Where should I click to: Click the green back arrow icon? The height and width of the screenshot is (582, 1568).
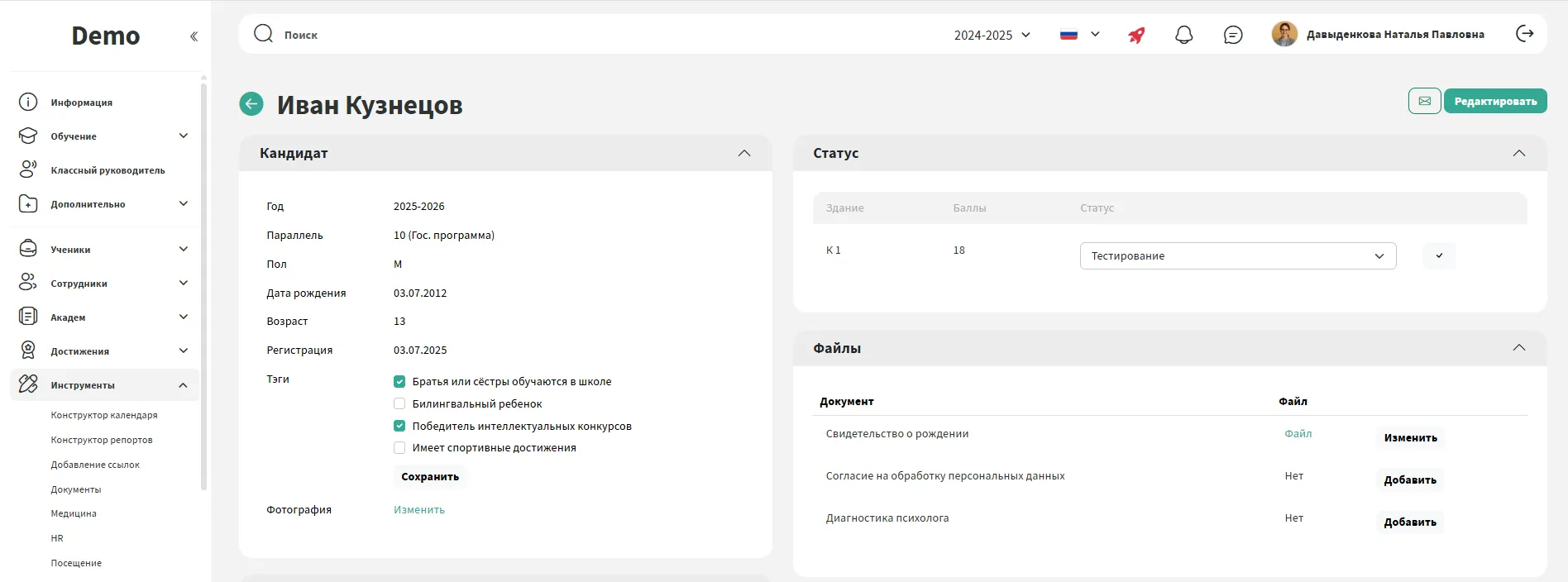click(x=251, y=104)
